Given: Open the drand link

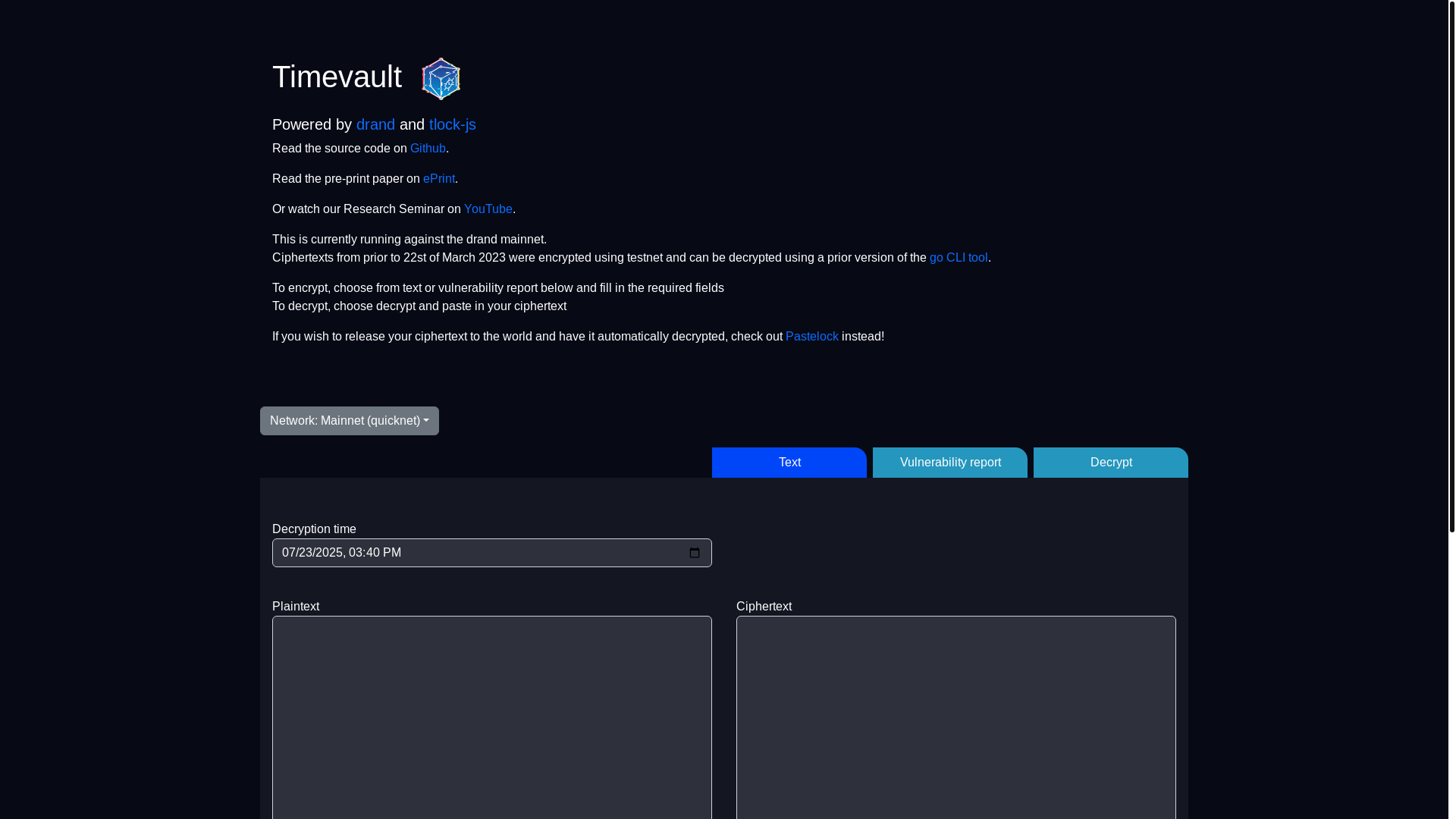Looking at the screenshot, I should coord(375,124).
